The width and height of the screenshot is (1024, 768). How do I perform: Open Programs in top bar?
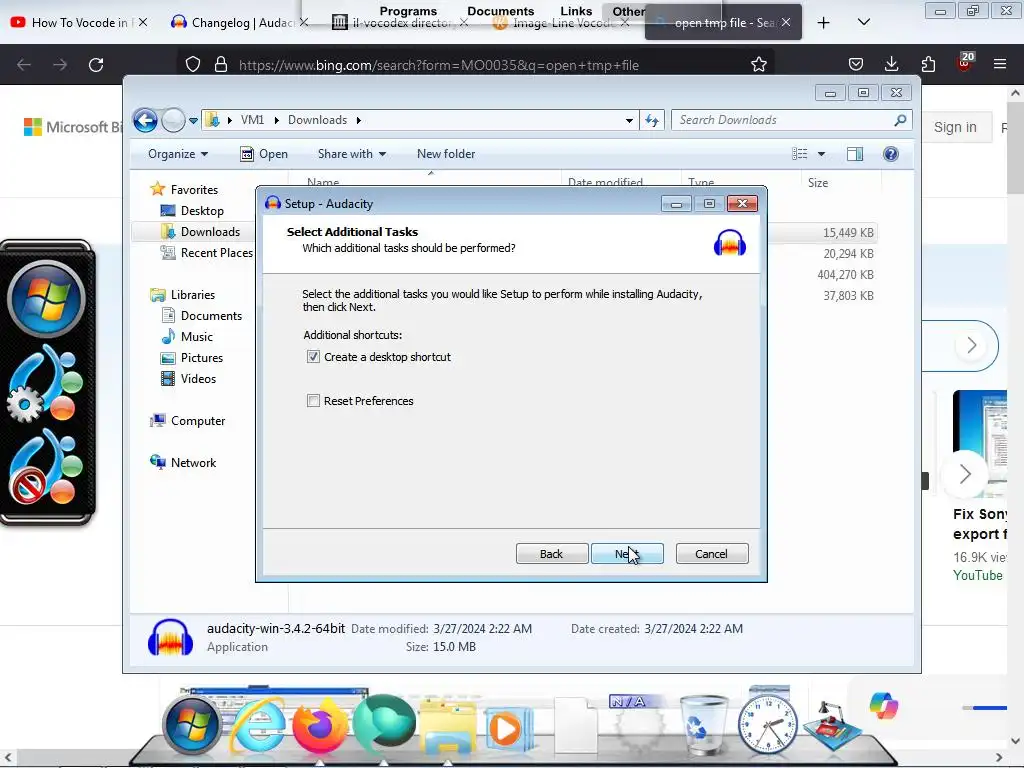coord(408,11)
